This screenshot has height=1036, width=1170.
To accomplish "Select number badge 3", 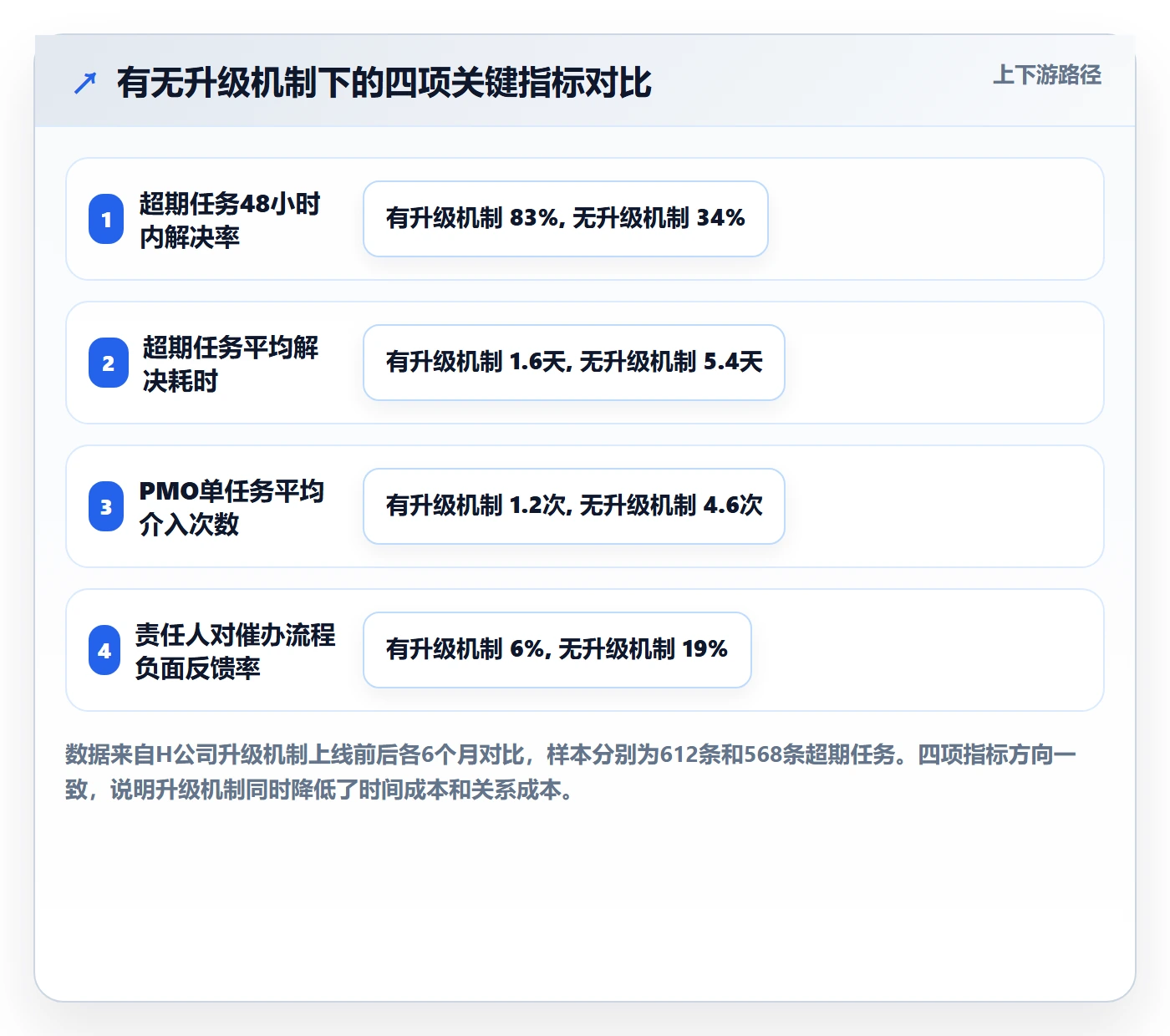I will pyautogui.click(x=106, y=506).
